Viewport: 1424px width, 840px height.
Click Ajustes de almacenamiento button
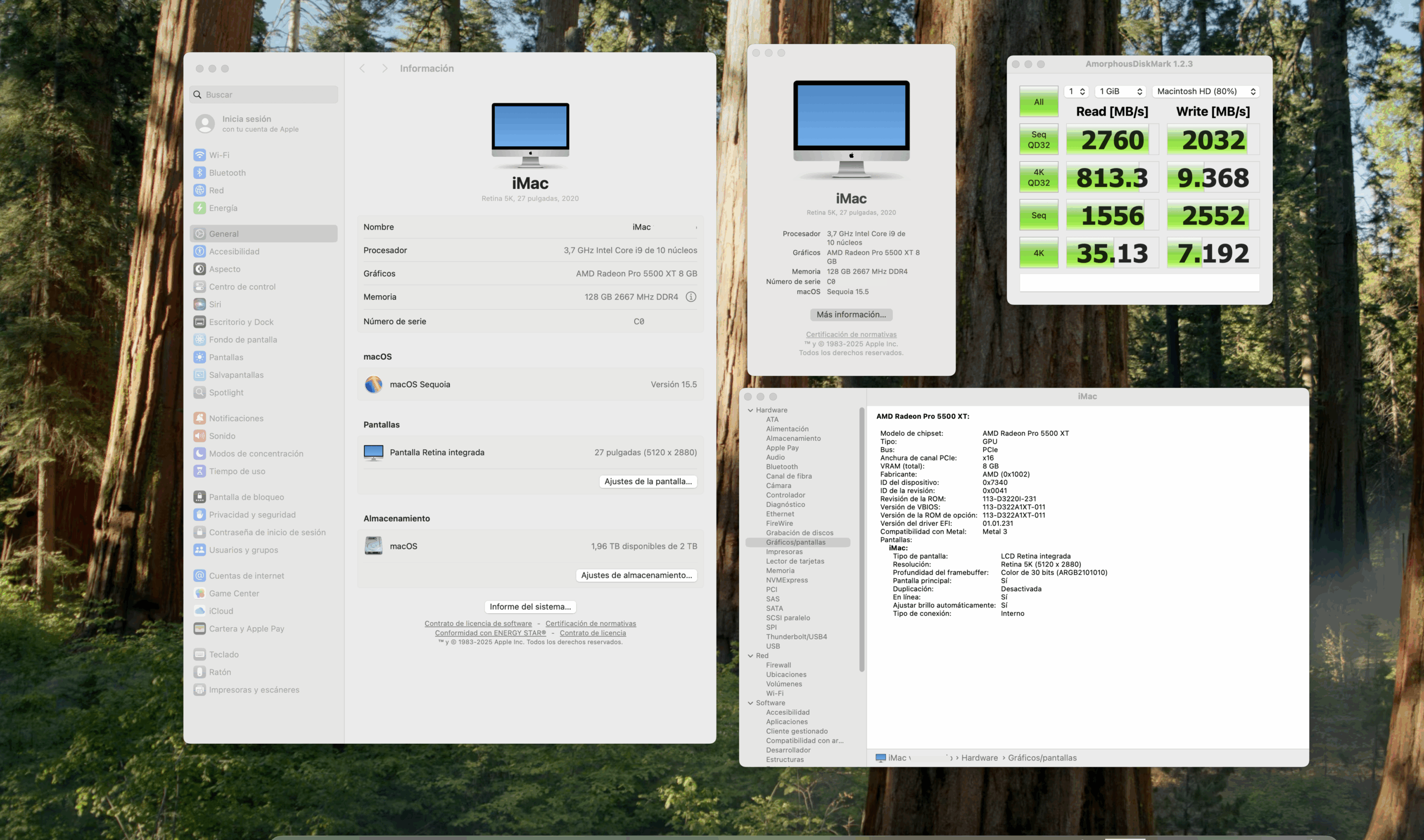pyautogui.click(x=636, y=575)
